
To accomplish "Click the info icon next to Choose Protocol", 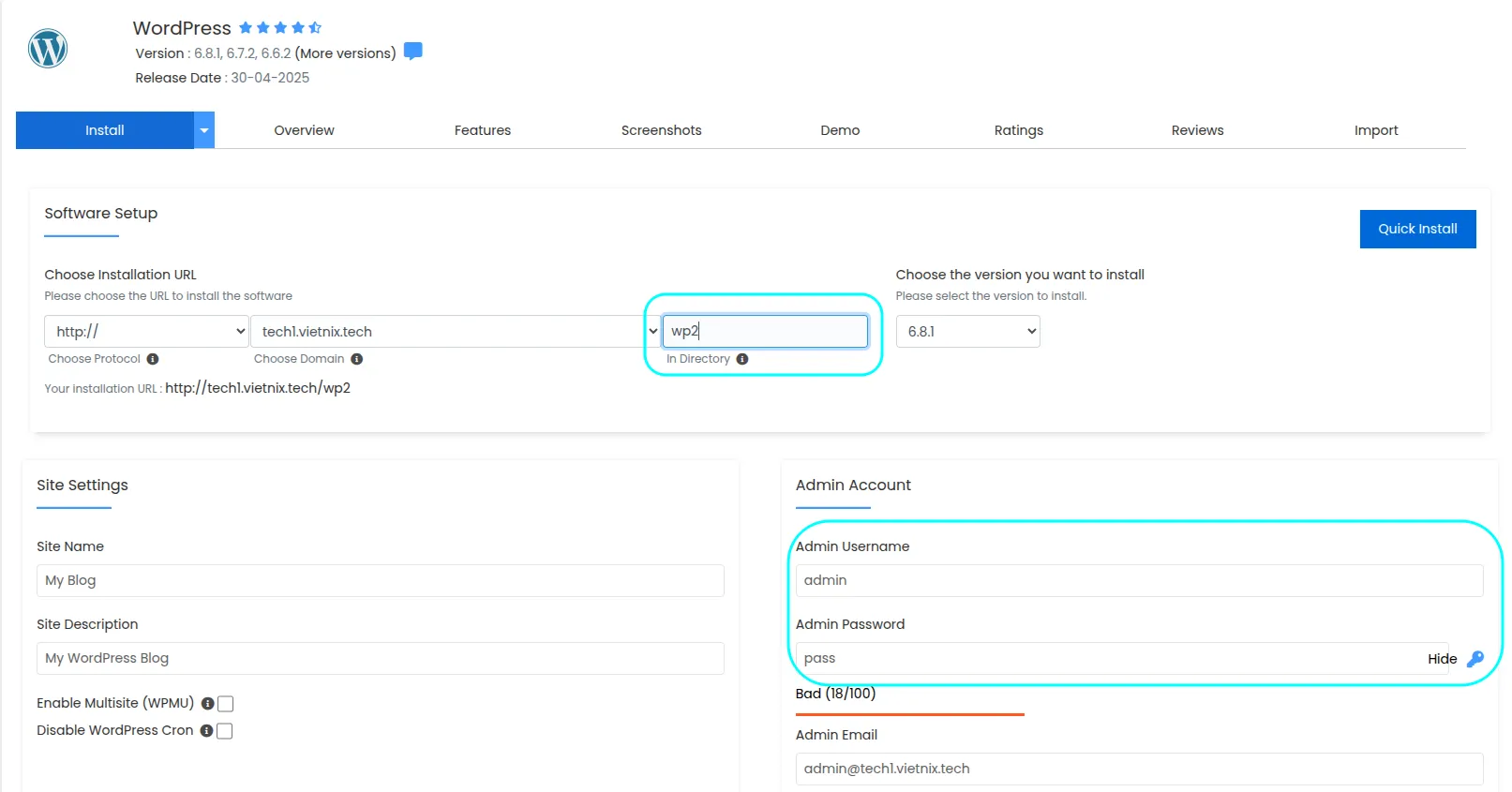I will pyautogui.click(x=153, y=359).
